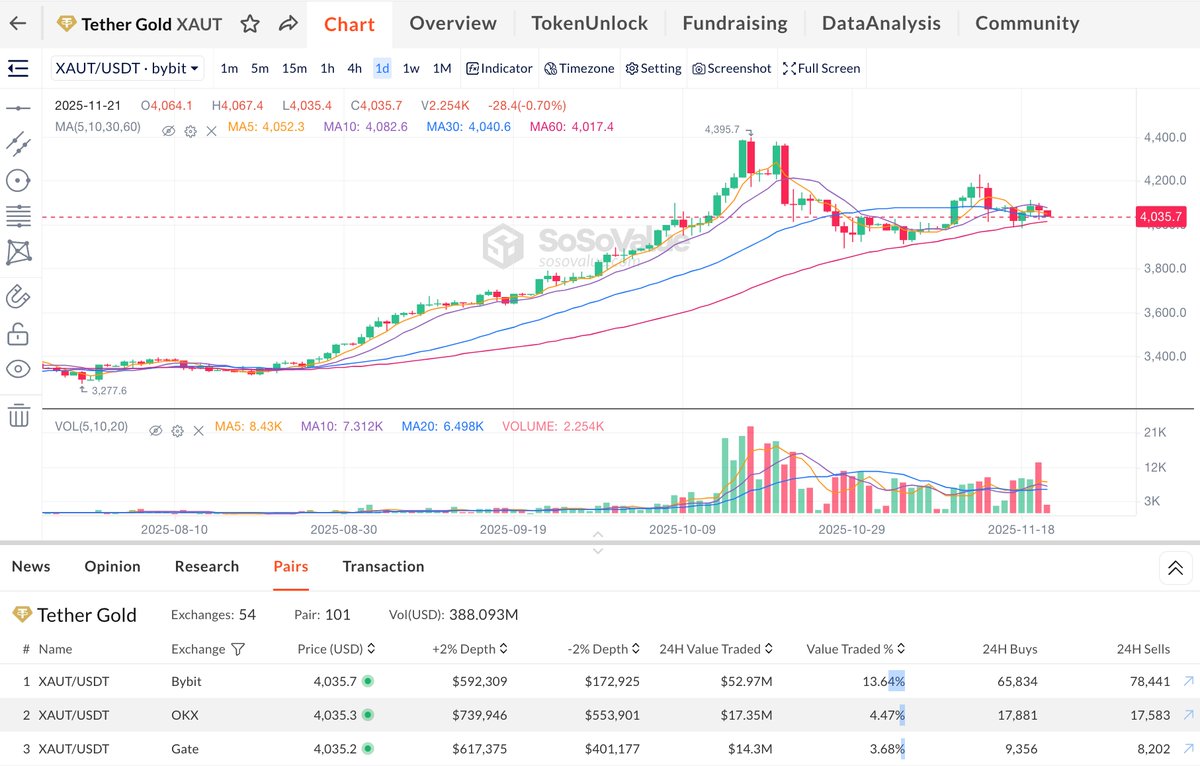The height and width of the screenshot is (766, 1200).
Task: Open Bybit XAUT/USDT external link arrow
Action: pyautogui.click(x=1188, y=681)
